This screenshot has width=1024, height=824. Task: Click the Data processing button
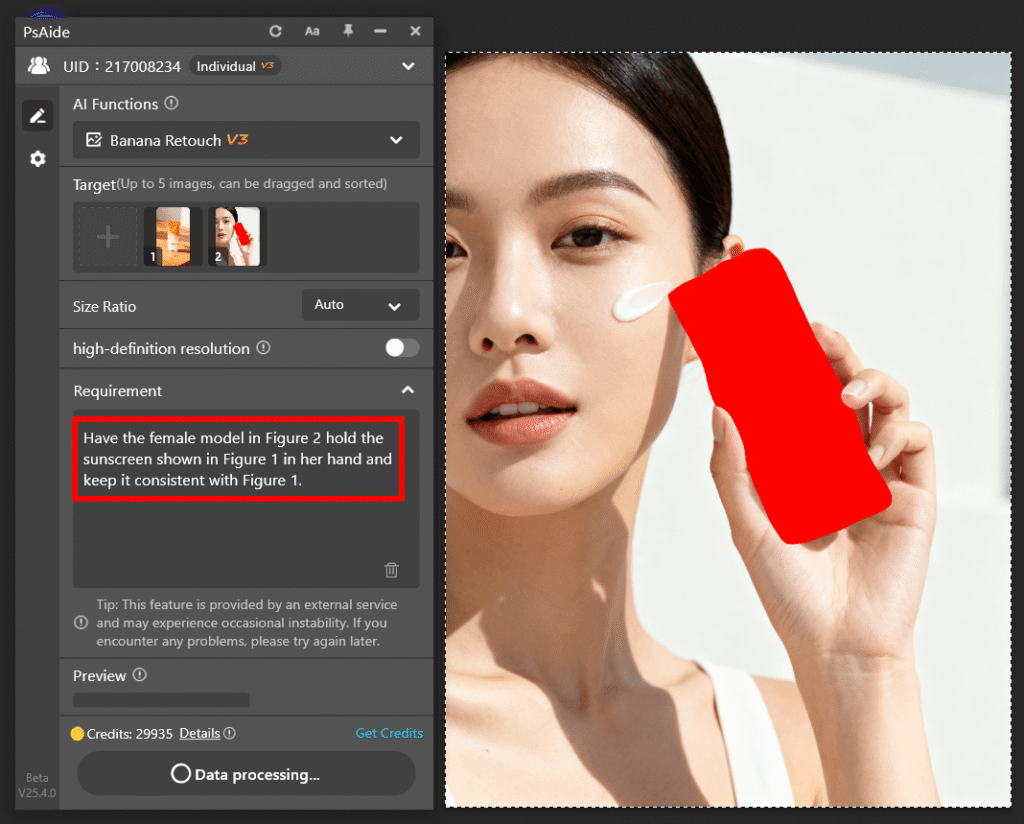coord(246,774)
